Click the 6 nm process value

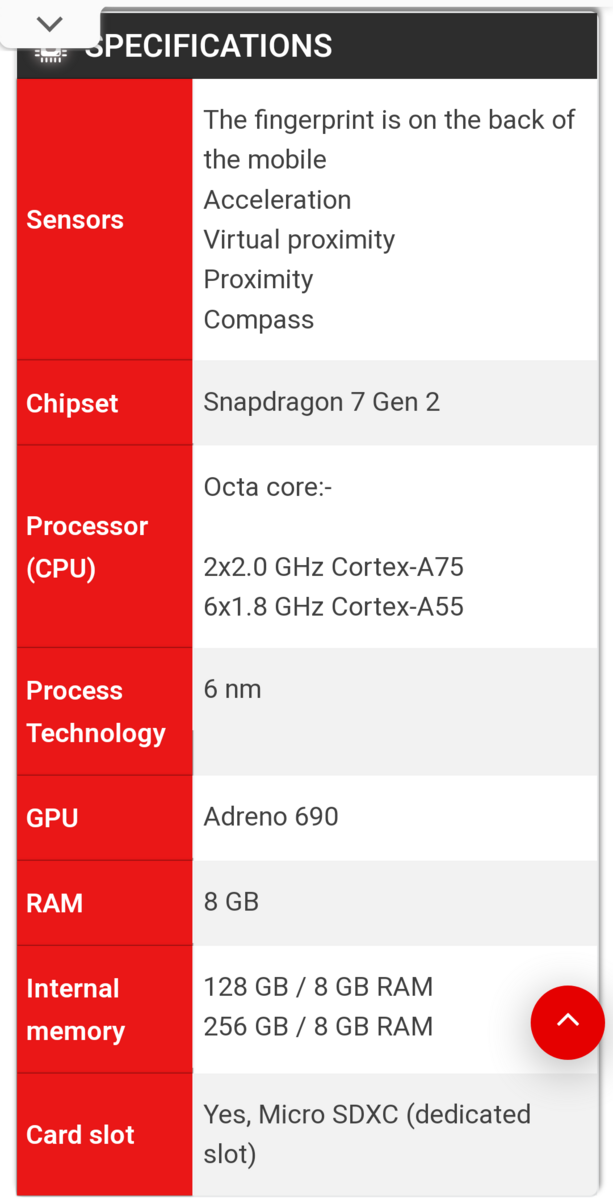[232, 688]
